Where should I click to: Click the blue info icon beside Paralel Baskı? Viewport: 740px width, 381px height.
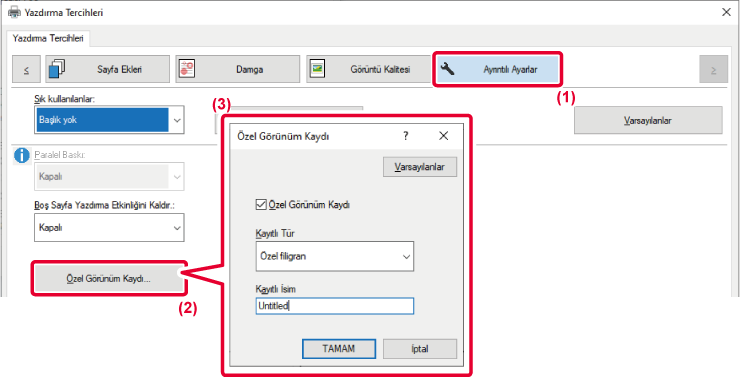[x=21, y=156]
